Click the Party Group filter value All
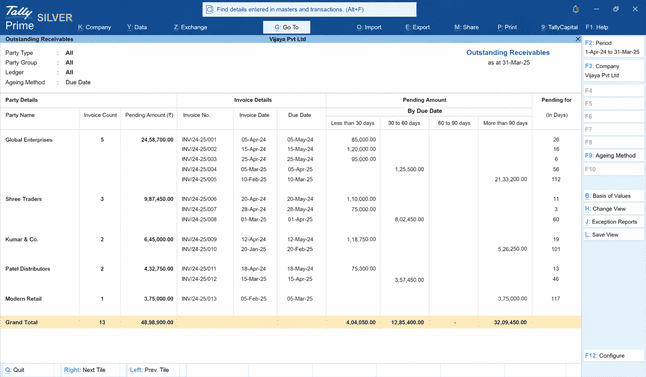 tap(69, 63)
